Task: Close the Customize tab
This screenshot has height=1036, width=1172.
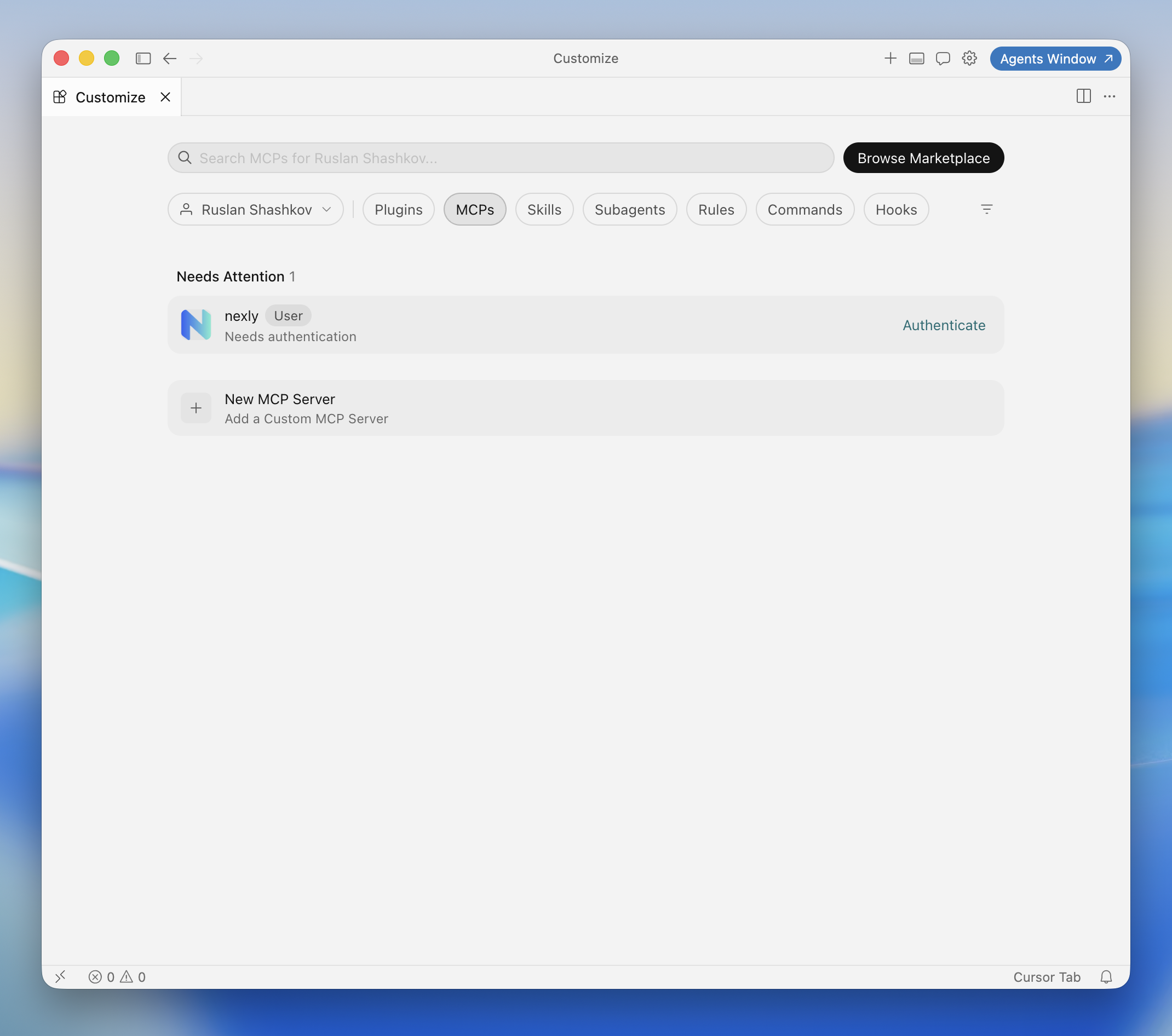Action: pos(165,97)
